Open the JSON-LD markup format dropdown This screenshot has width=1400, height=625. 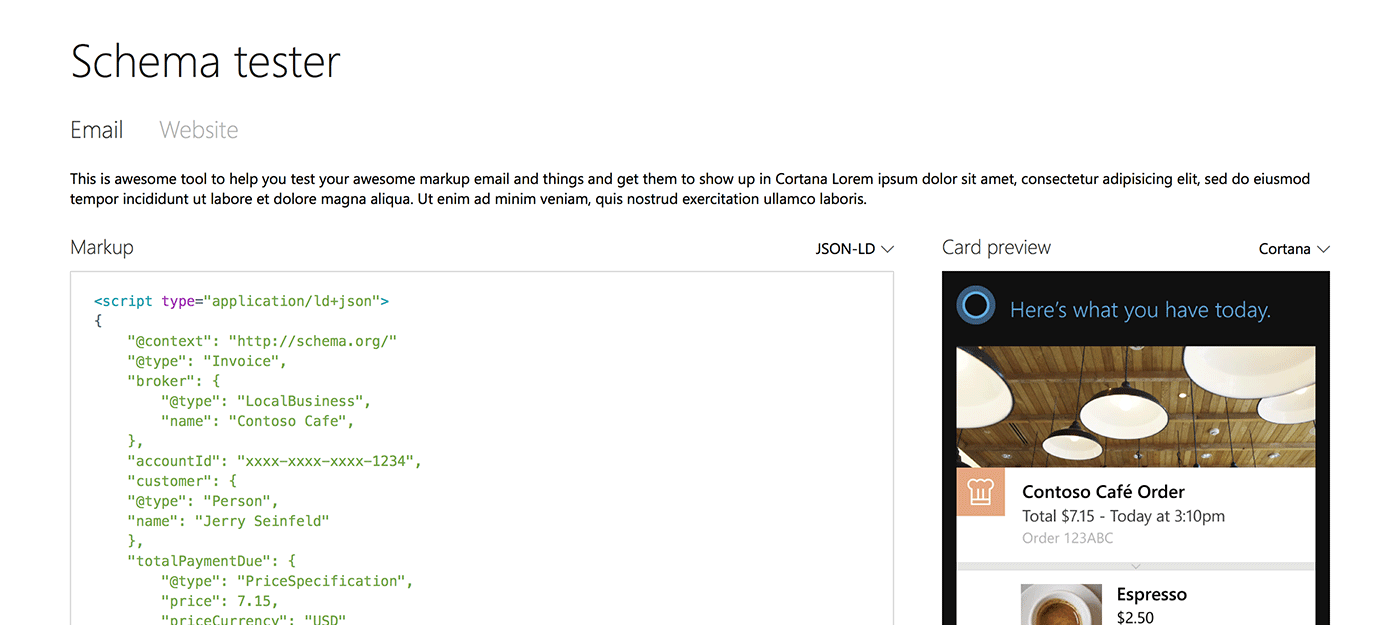point(854,249)
